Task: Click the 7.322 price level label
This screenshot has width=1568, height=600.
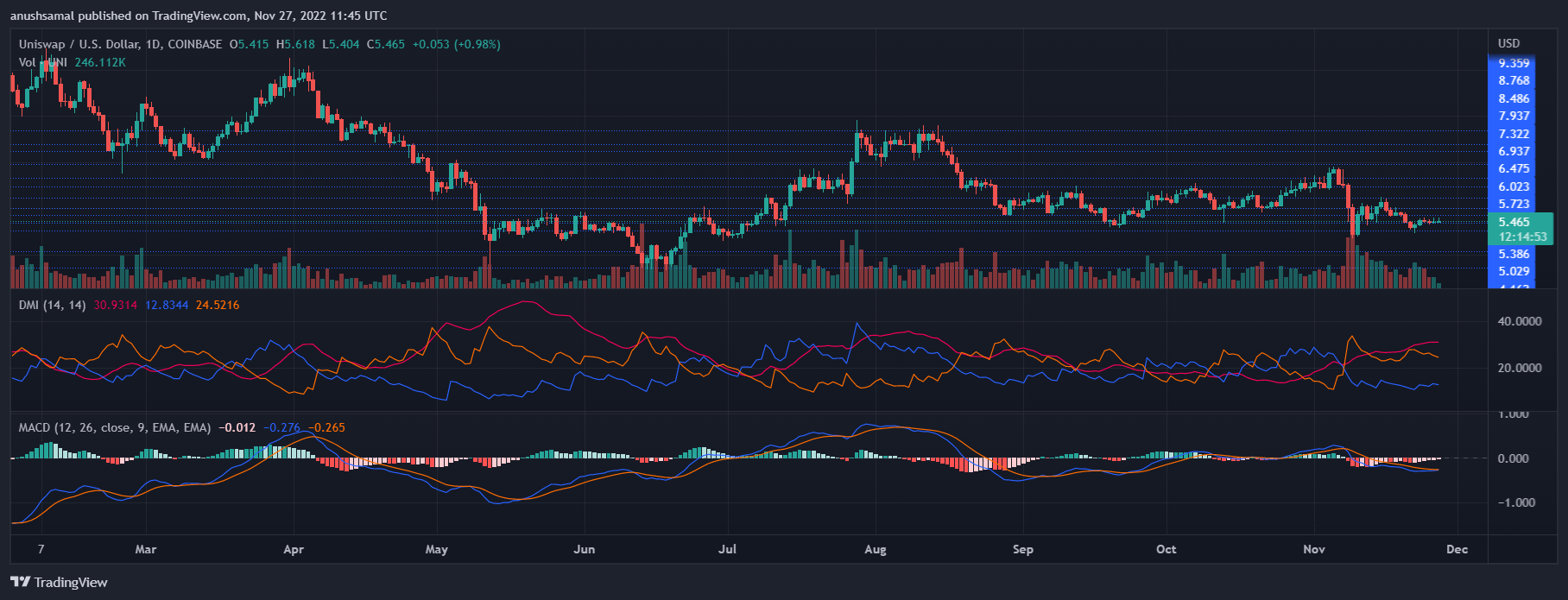Action: [1514, 134]
